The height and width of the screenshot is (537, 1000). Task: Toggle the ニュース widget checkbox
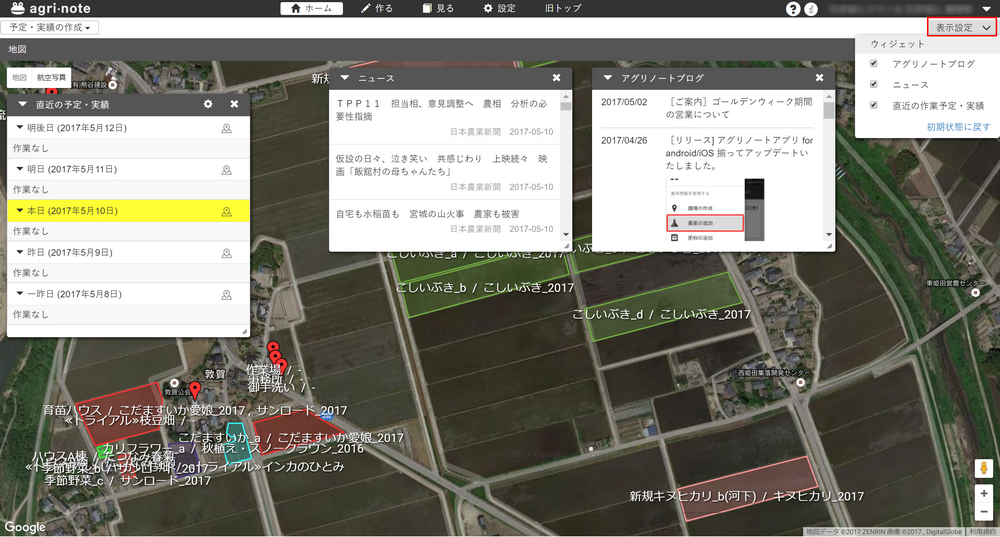[x=874, y=84]
